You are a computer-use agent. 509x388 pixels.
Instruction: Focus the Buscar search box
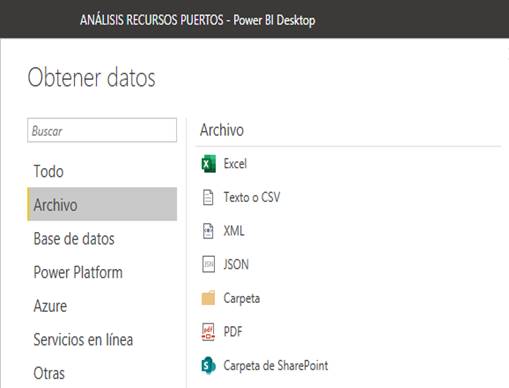pos(102,130)
